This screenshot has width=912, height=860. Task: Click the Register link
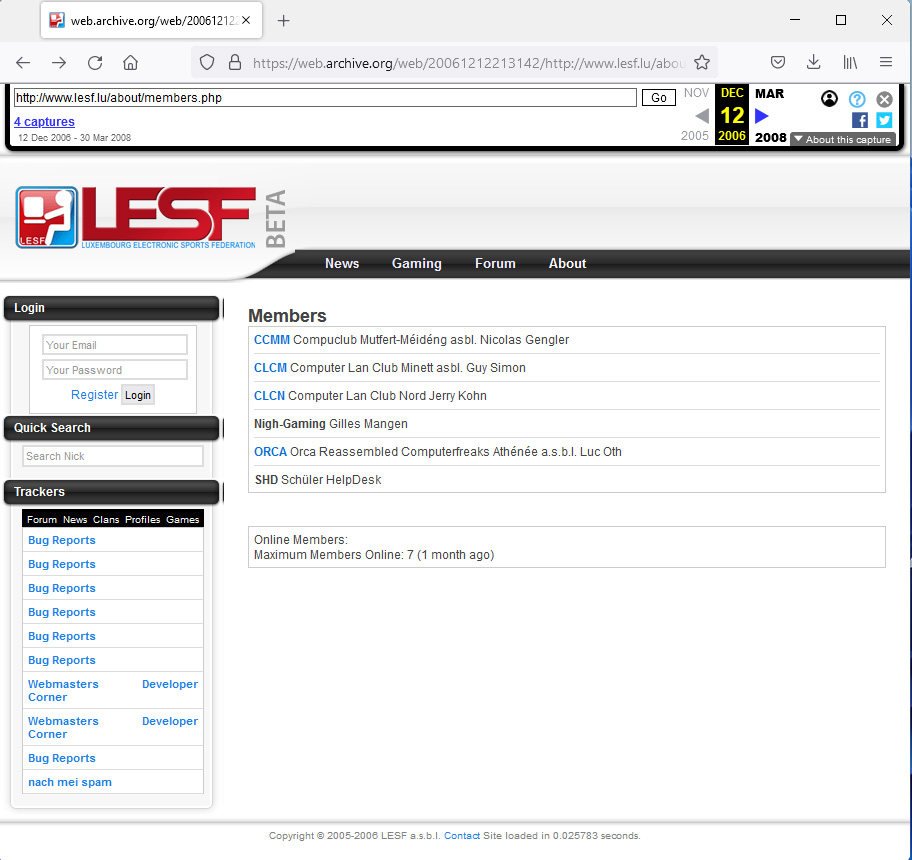94,395
